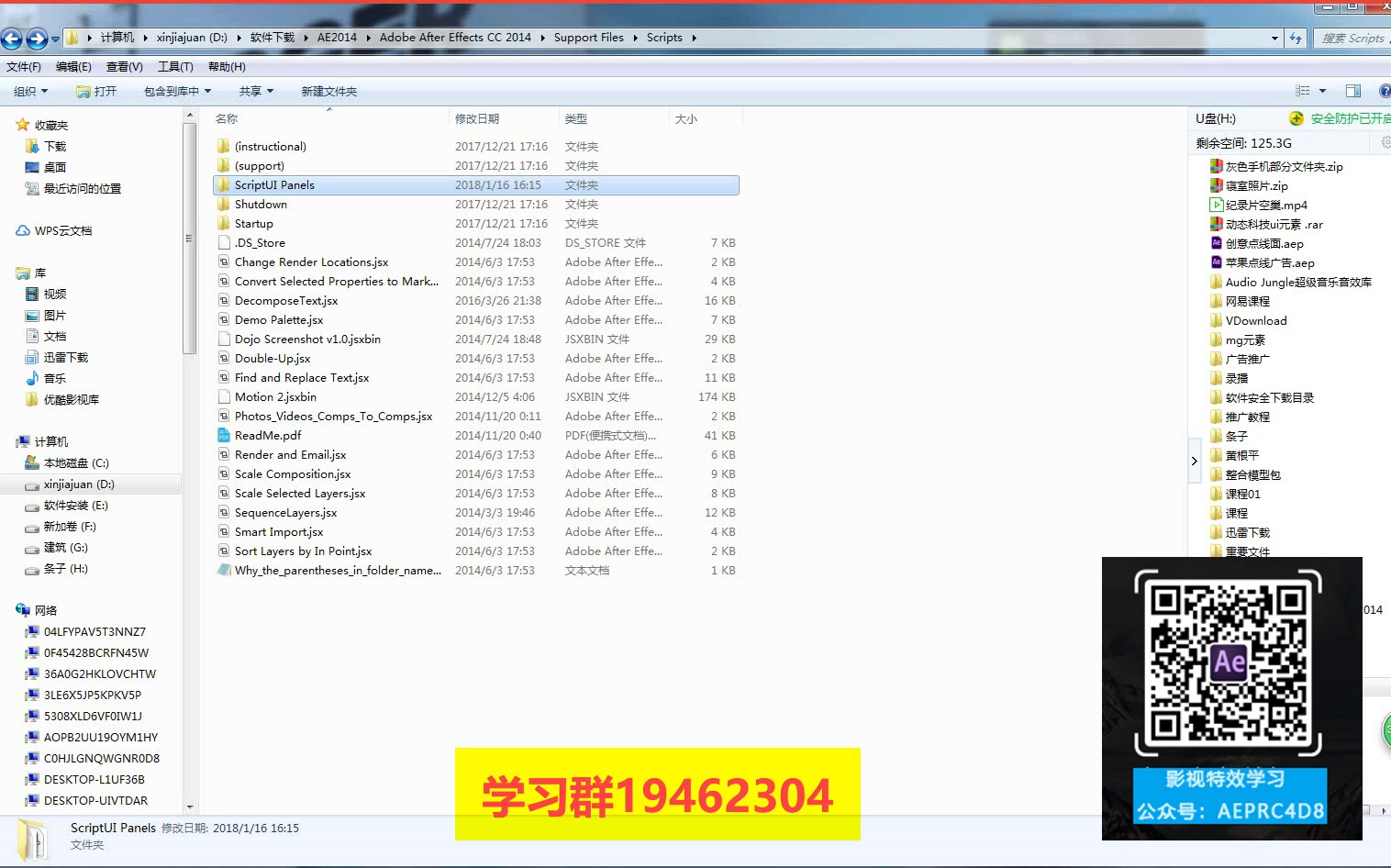Open the 帮助(H) menu

click(227, 67)
